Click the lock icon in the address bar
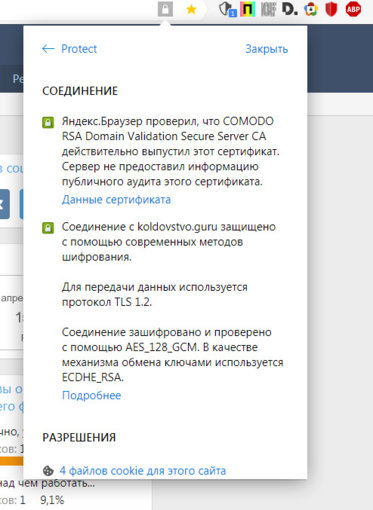This screenshot has width=373, height=510. [x=165, y=9]
